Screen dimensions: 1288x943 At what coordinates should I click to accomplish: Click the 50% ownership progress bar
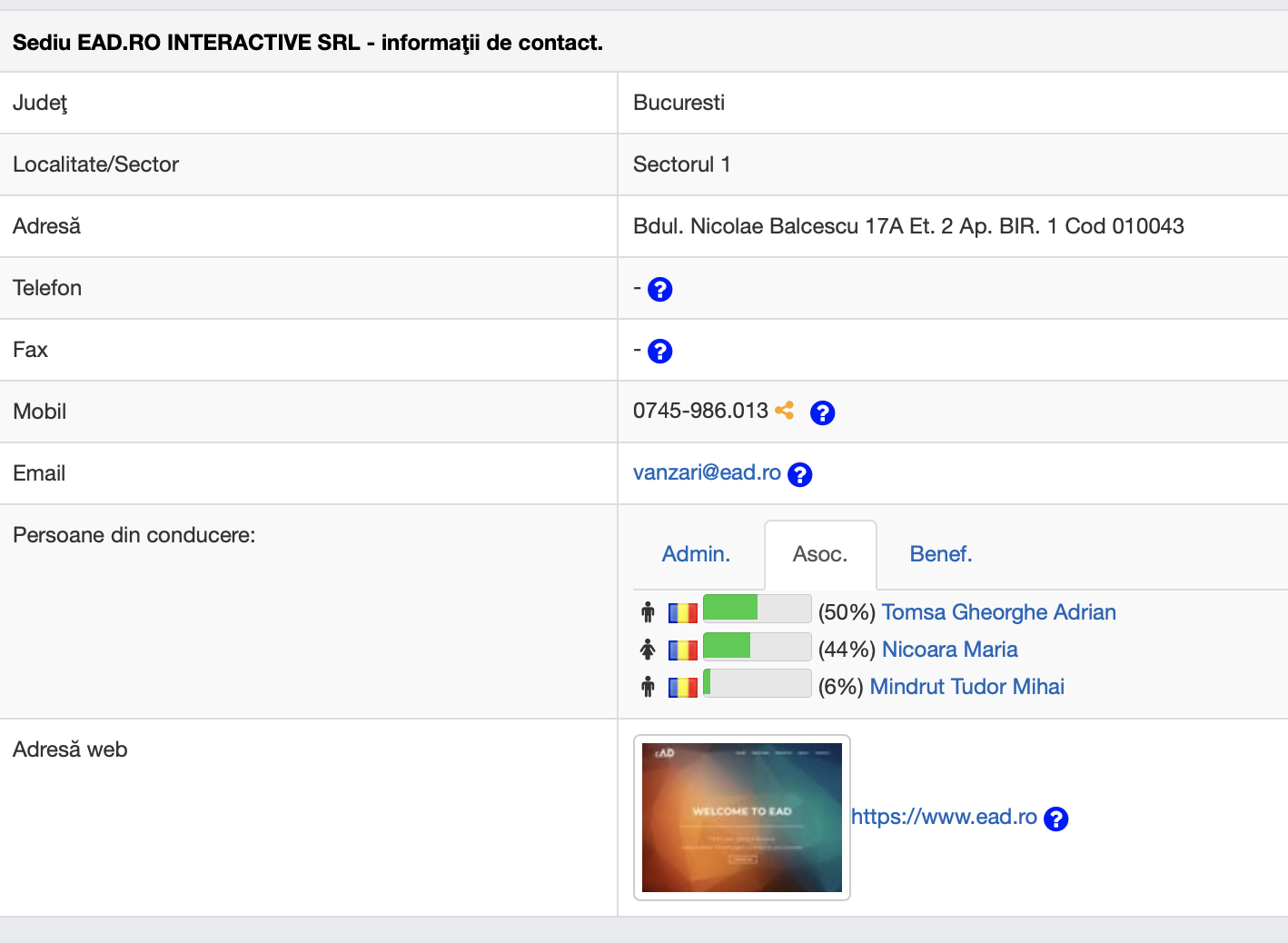click(757, 608)
